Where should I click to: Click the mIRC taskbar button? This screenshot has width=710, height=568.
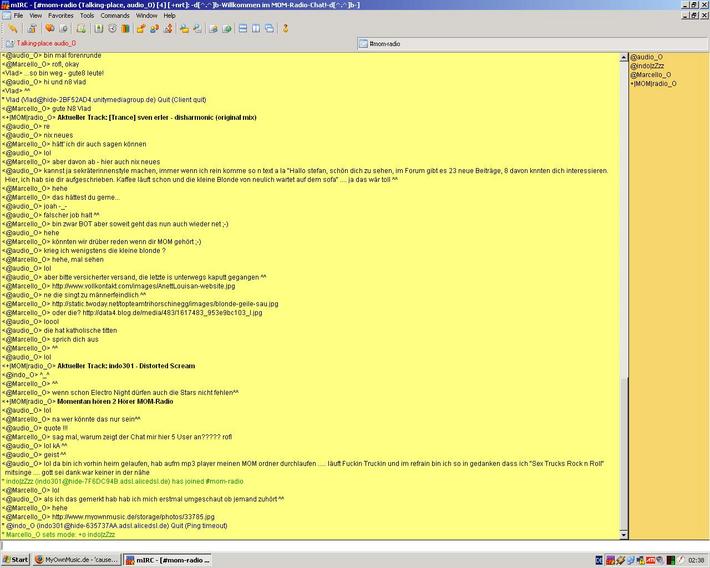[168, 560]
